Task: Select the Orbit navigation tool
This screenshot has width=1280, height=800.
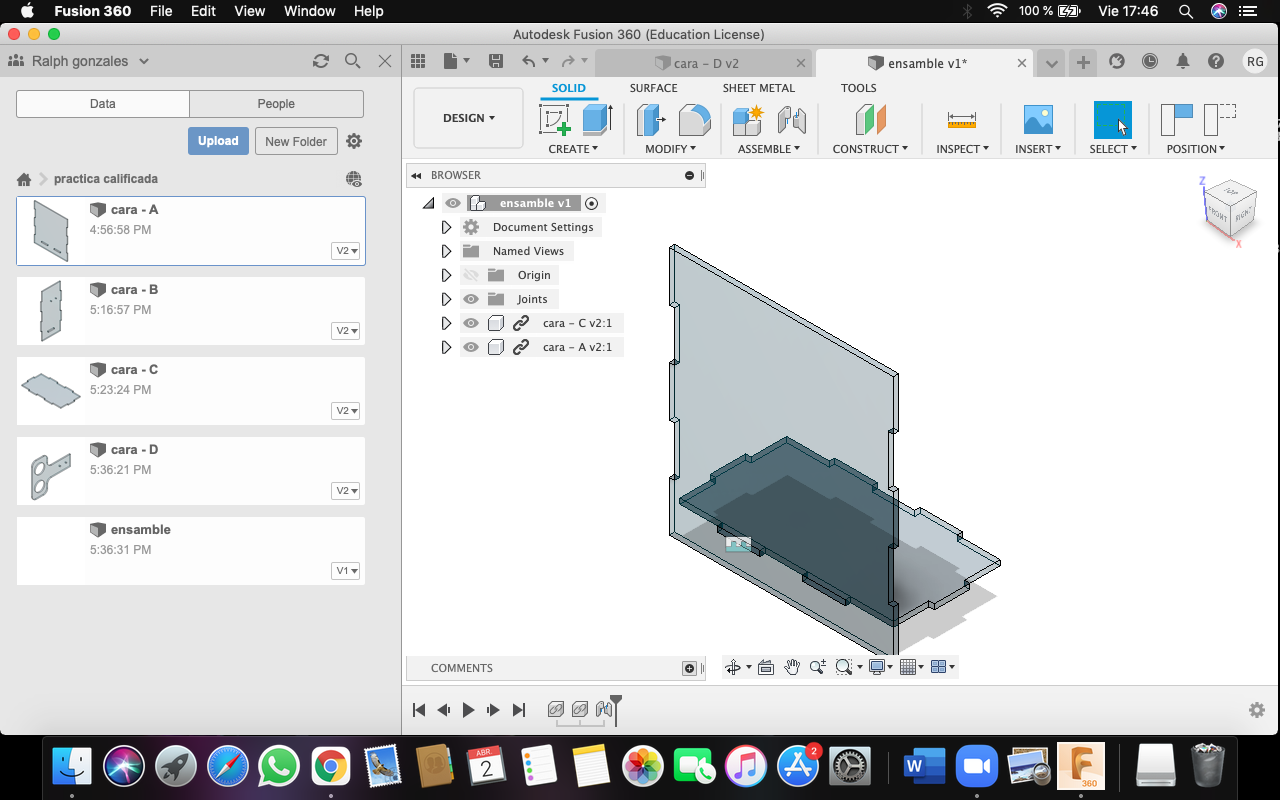Action: 733,667
